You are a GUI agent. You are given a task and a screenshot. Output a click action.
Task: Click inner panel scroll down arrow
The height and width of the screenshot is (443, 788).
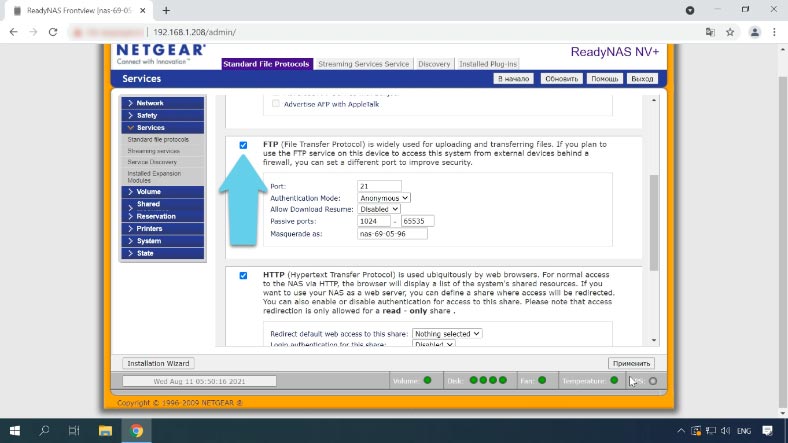654,341
